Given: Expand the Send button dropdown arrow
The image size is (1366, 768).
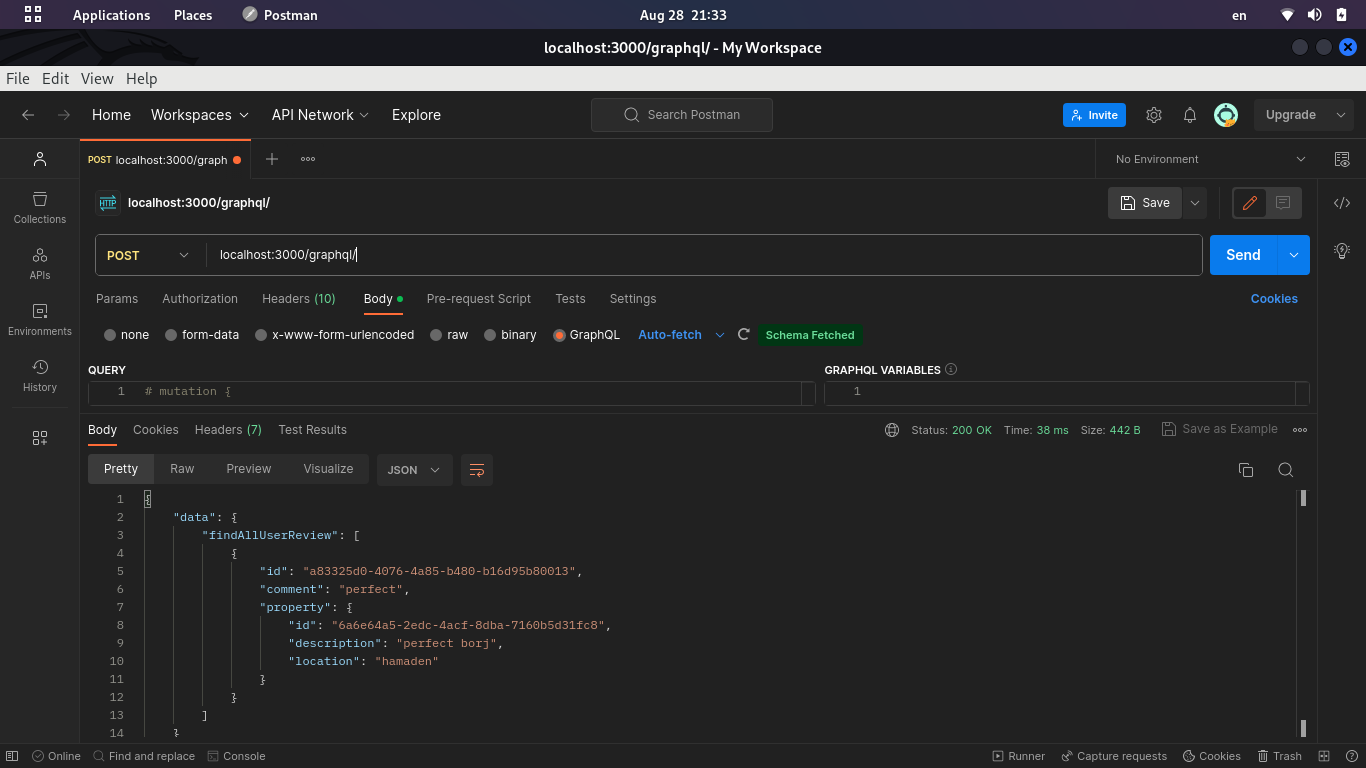Looking at the screenshot, I should (1294, 255).
